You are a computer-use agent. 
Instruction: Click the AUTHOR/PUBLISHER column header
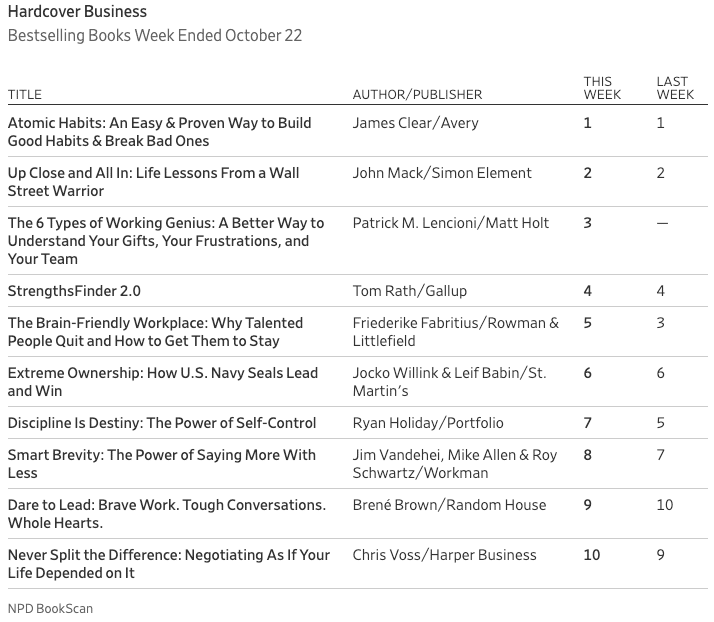click(417, 95)
